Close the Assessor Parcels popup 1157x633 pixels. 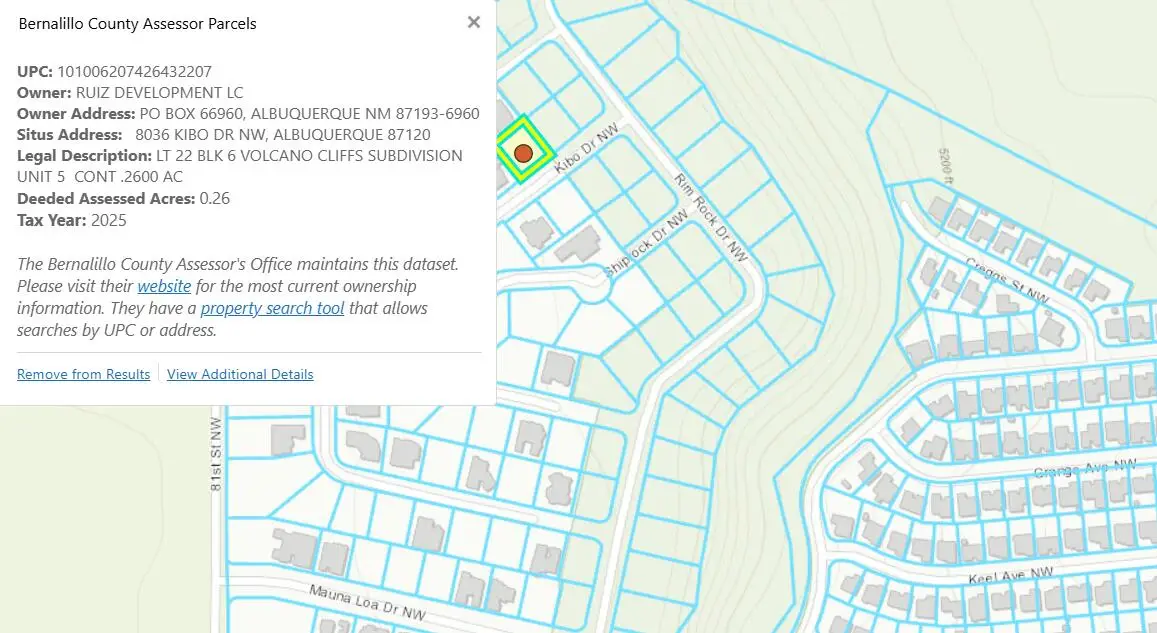coord(474,23)
